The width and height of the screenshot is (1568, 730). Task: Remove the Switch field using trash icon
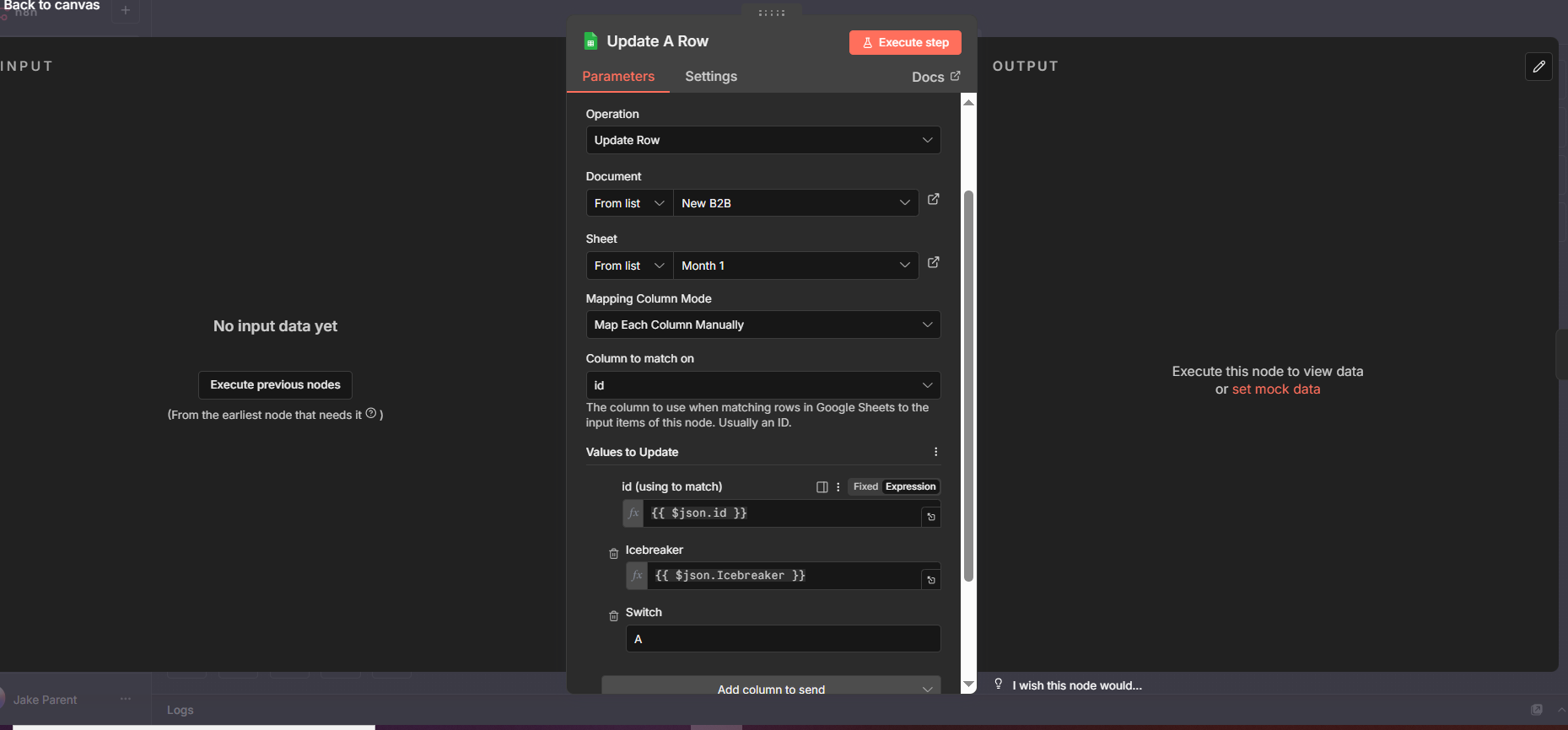tap(613, 616)
